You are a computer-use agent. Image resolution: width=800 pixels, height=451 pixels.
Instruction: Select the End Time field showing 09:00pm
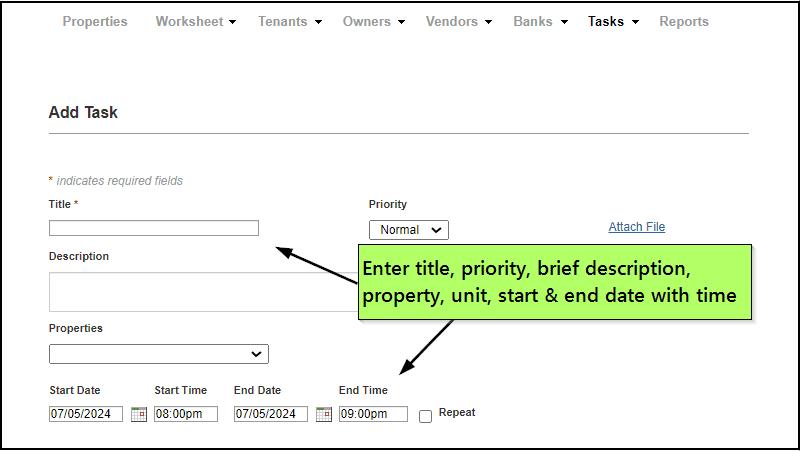point(373,414)
